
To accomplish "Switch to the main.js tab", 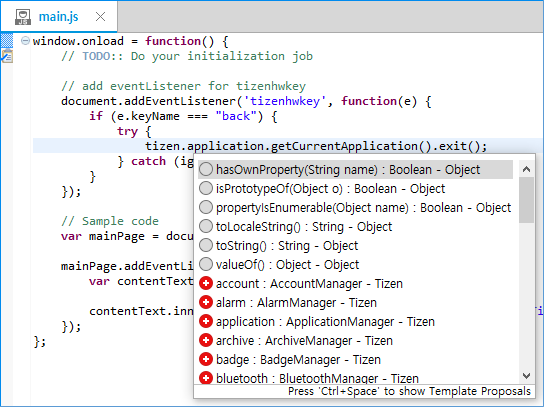I will click(58, 16).
